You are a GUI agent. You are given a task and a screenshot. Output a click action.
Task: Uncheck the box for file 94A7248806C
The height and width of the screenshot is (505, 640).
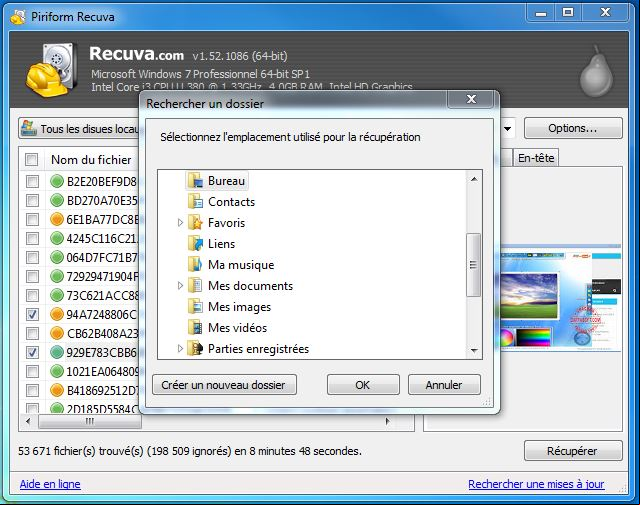coord(32,314)
